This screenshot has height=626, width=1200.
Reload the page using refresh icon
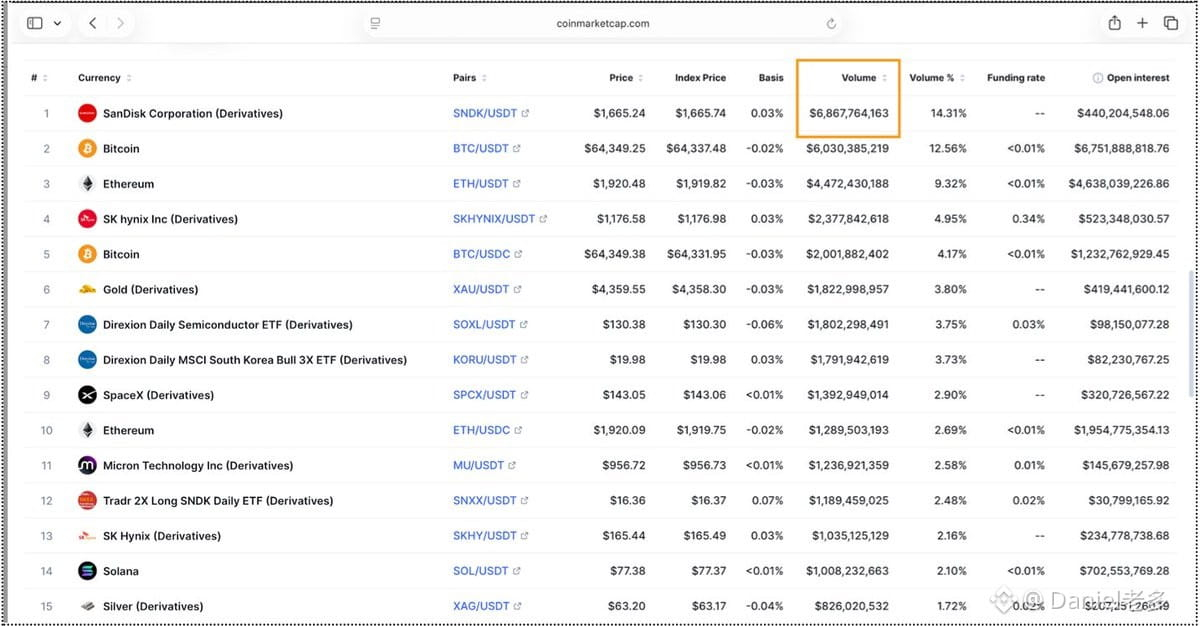point(831,23)
